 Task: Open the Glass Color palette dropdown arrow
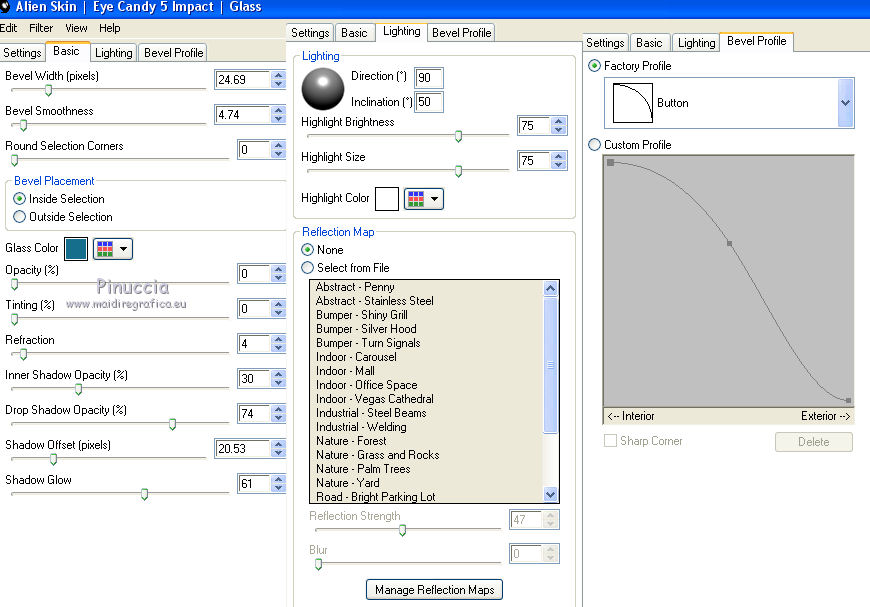[x=123, y=249]
